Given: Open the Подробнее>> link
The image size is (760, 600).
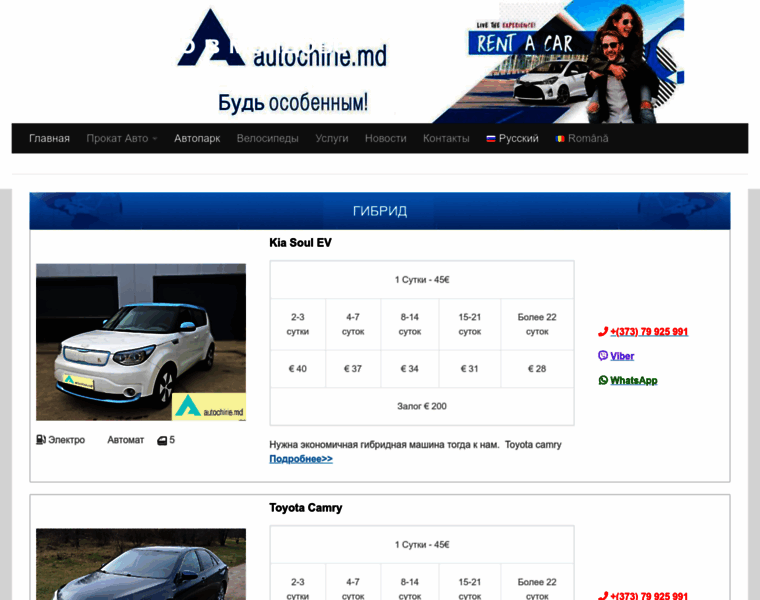Looking at the screenshot, I should [301, 458].
